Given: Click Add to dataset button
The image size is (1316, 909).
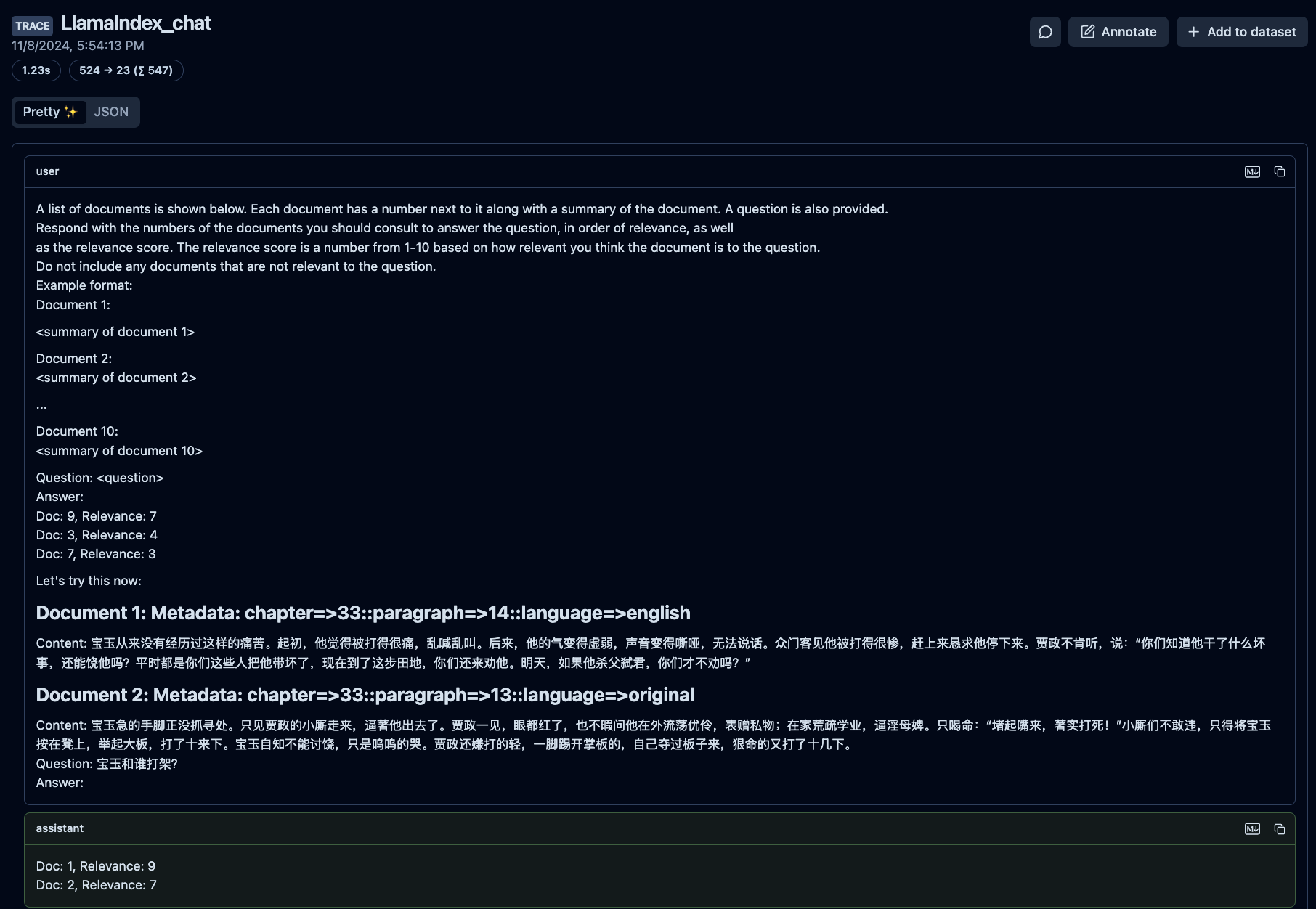Looking at the screenshot, I should point(1242,32).
